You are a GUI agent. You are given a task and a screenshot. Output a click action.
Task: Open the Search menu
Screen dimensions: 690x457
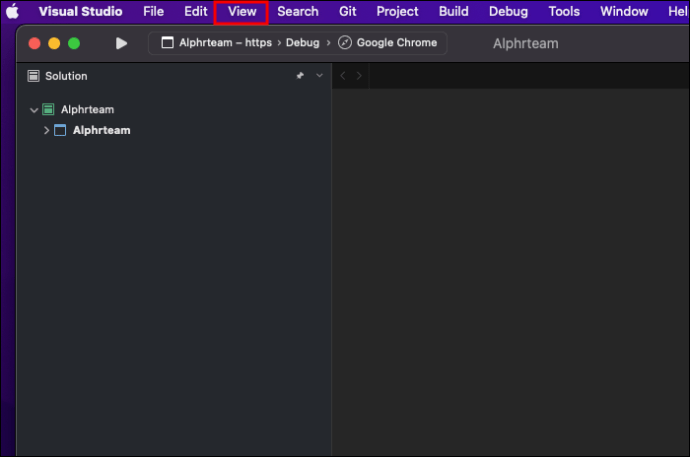pos(297,11)
